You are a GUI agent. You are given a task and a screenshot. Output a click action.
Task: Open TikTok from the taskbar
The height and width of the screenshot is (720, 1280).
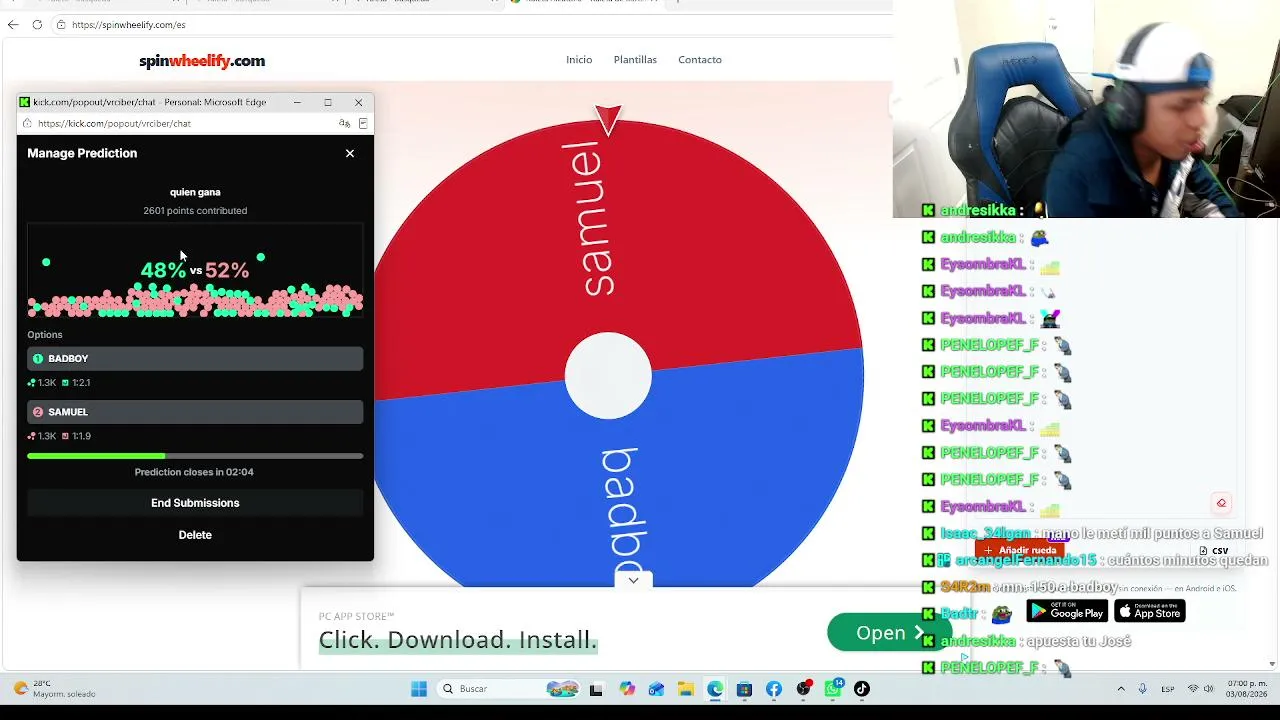tap(862, 689)
